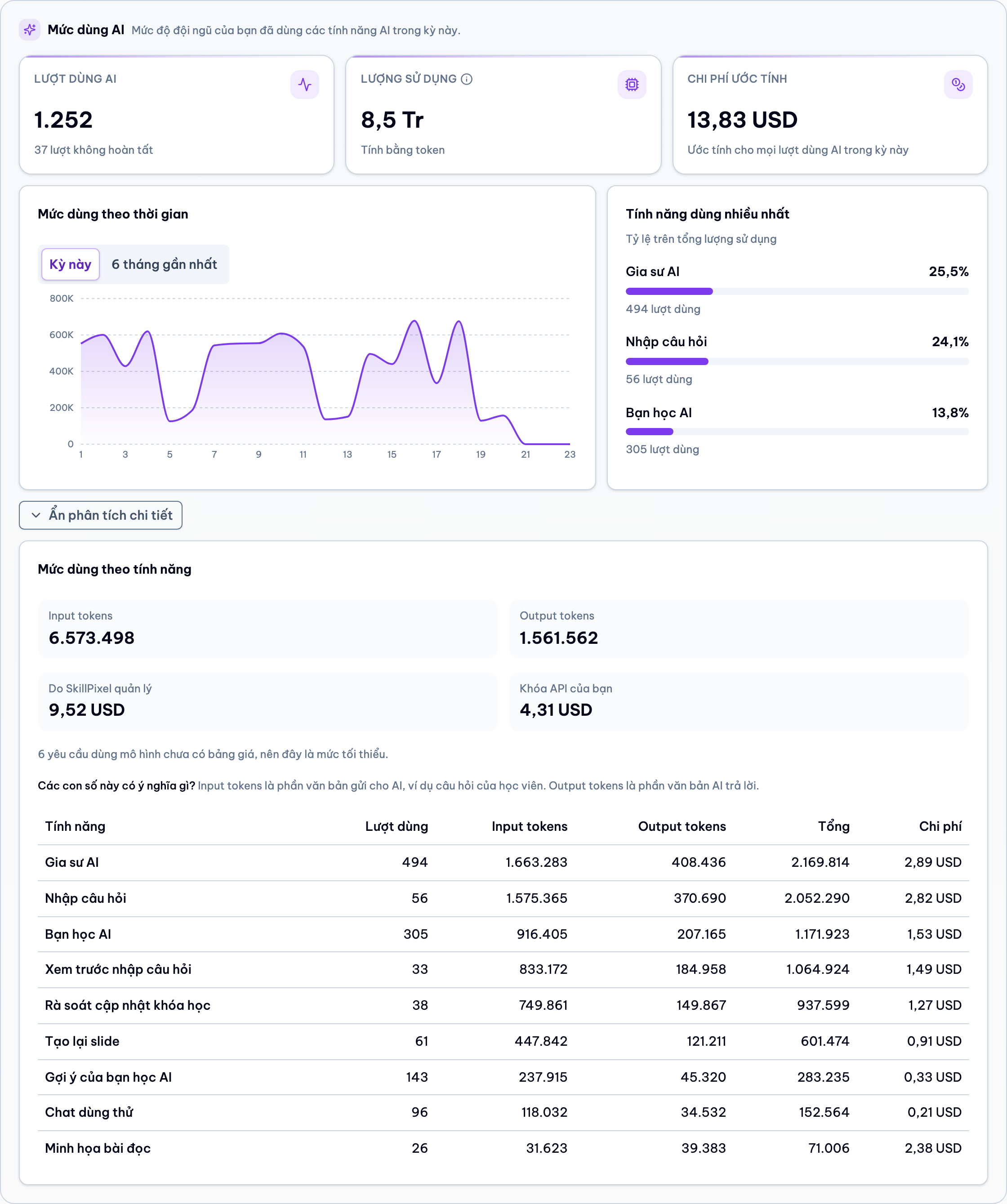Click the Gợi ý của bạn học AI row
The width and height of the screenshot is (1007, 1204).
tap(503, 1077)
